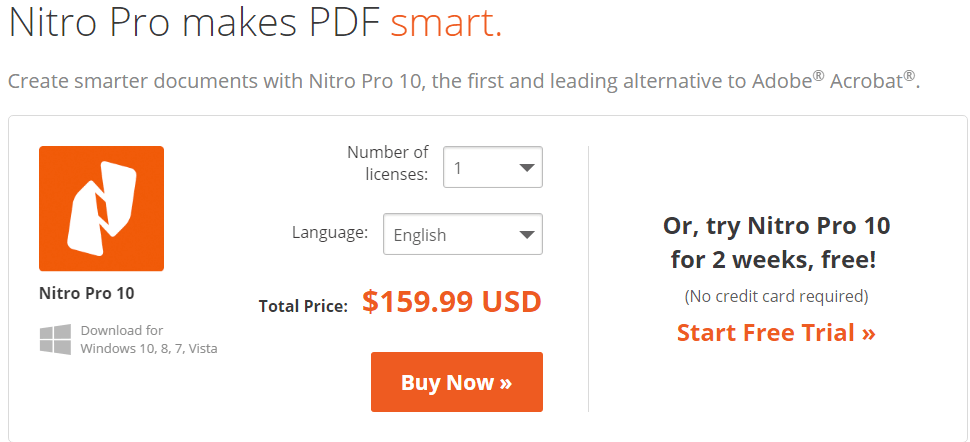Expand the Language selector arrow
Image resolution: width=970 pixels, height=442 pixels.
pos(526,235)
